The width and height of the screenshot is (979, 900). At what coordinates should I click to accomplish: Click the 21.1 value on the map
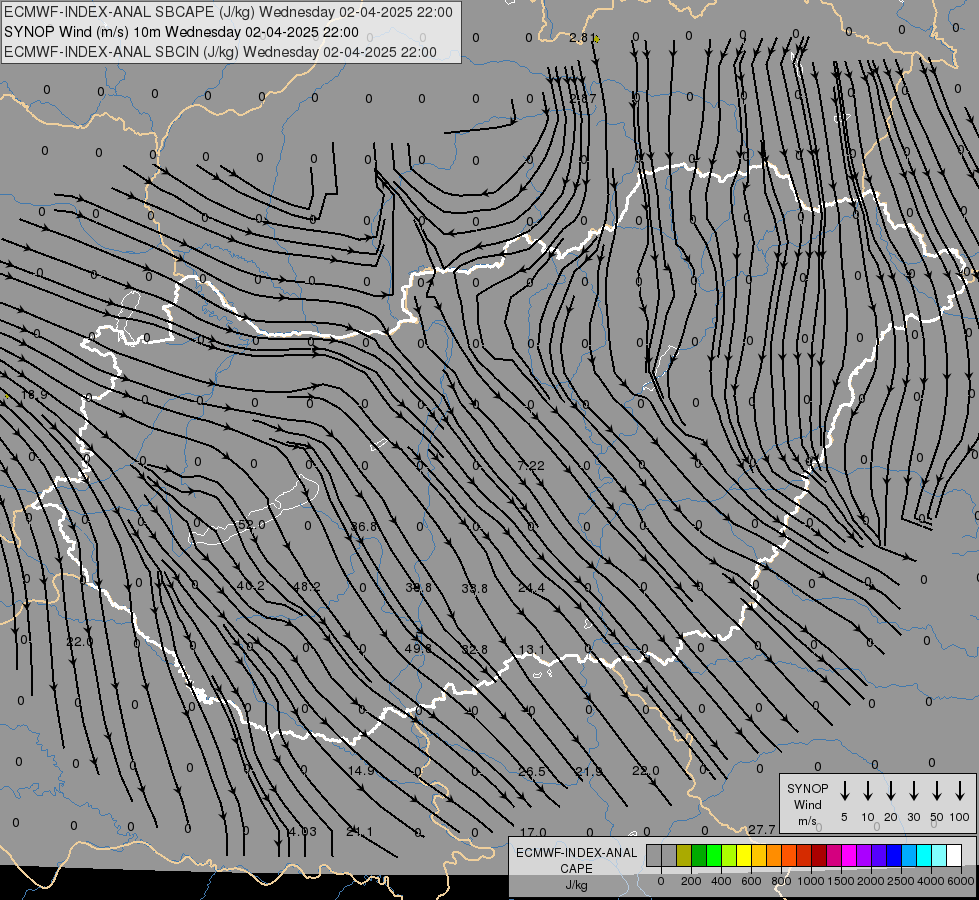(359, 832)
